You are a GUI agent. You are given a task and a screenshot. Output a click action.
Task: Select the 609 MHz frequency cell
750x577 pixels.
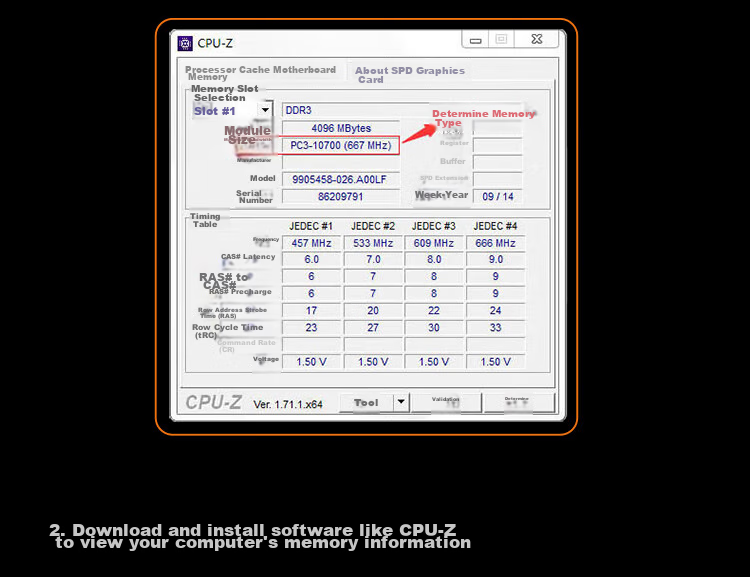(434, 243)
